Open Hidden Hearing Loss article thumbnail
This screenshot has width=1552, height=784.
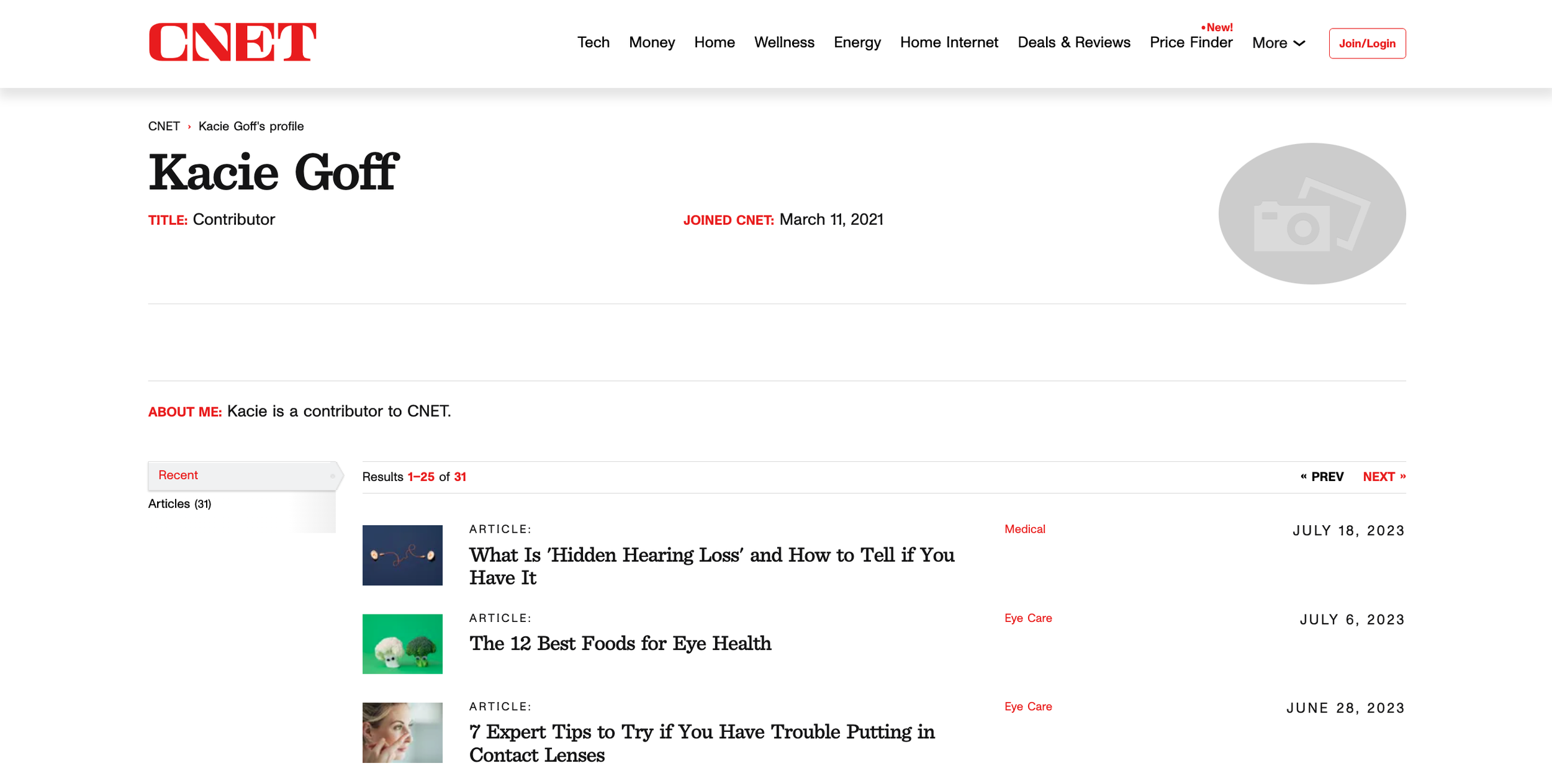(402, 555)
